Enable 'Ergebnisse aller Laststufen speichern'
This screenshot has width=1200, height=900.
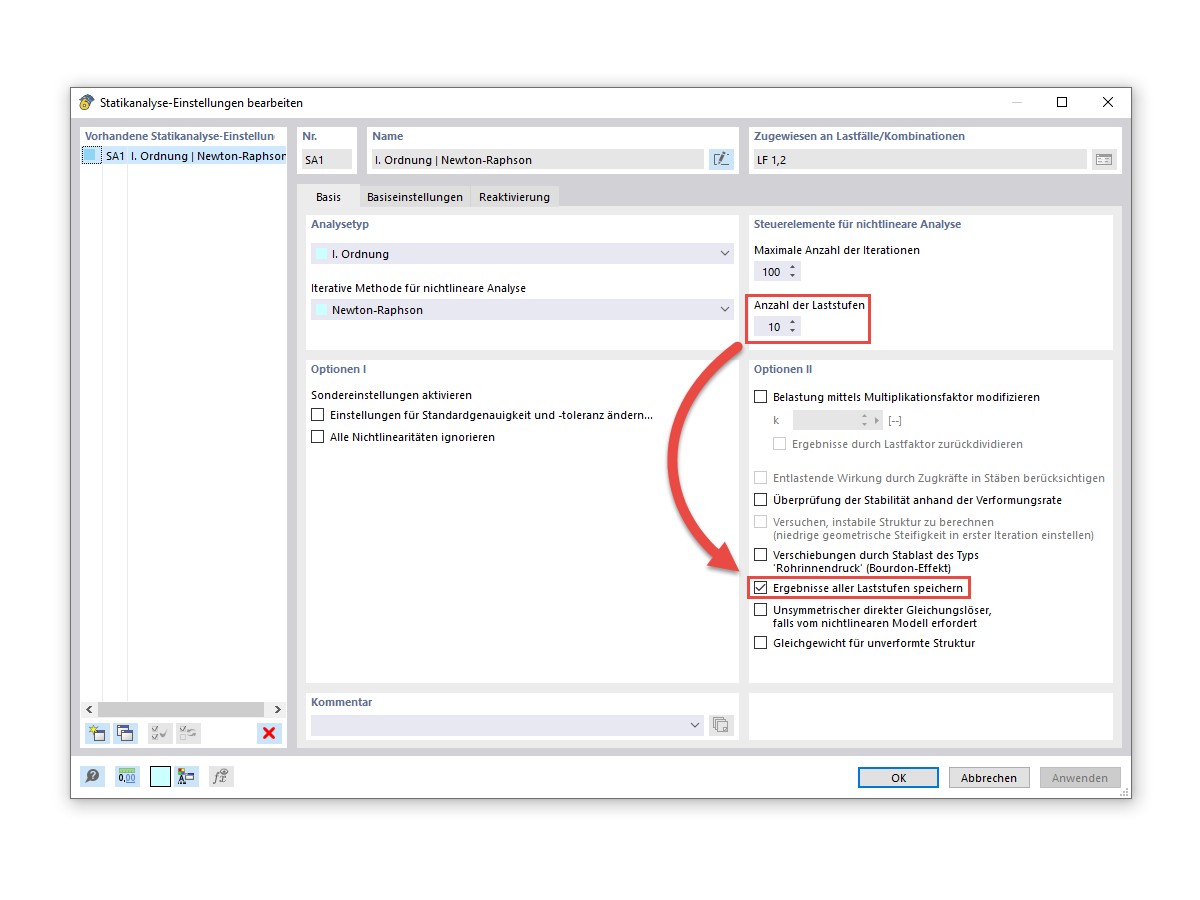click(x=760, y=587)
